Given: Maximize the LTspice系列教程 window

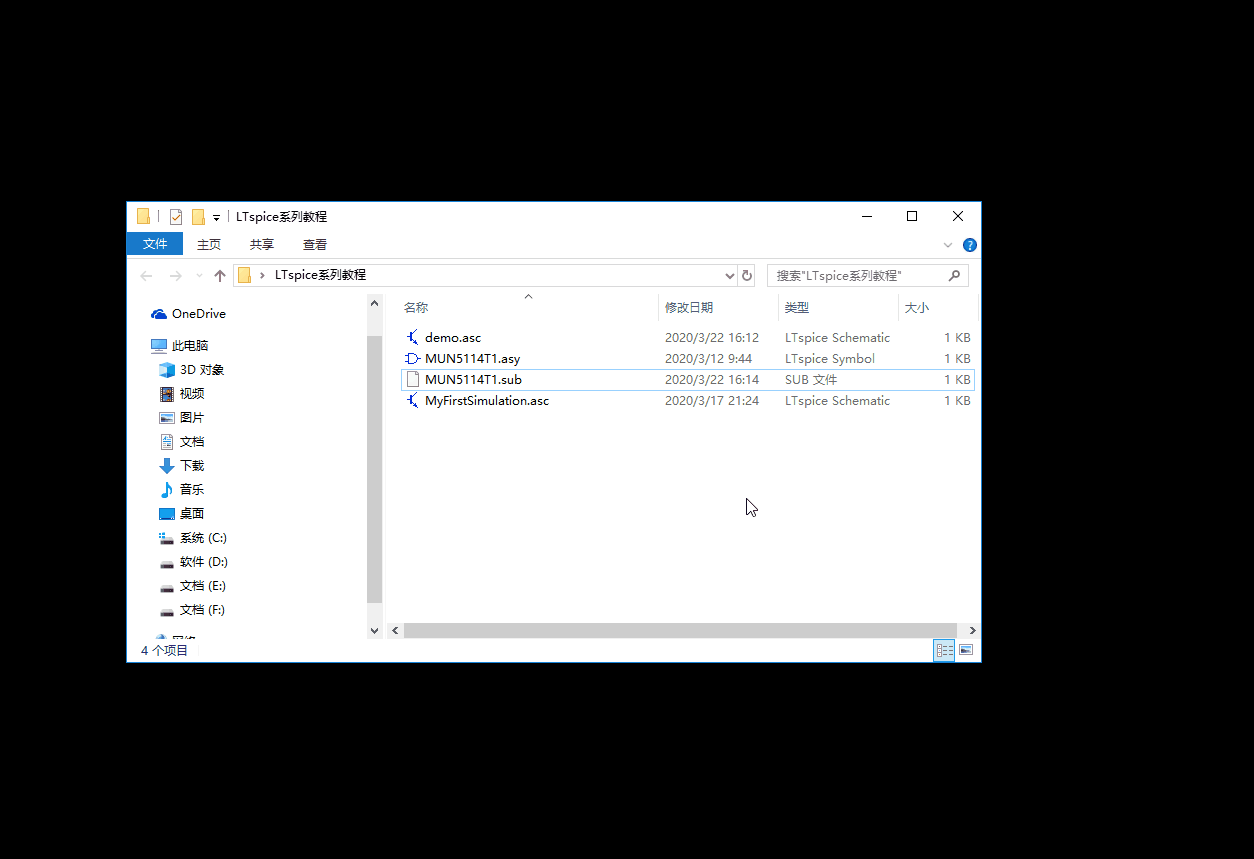Looking at the screenshot, I should (912, 216).
